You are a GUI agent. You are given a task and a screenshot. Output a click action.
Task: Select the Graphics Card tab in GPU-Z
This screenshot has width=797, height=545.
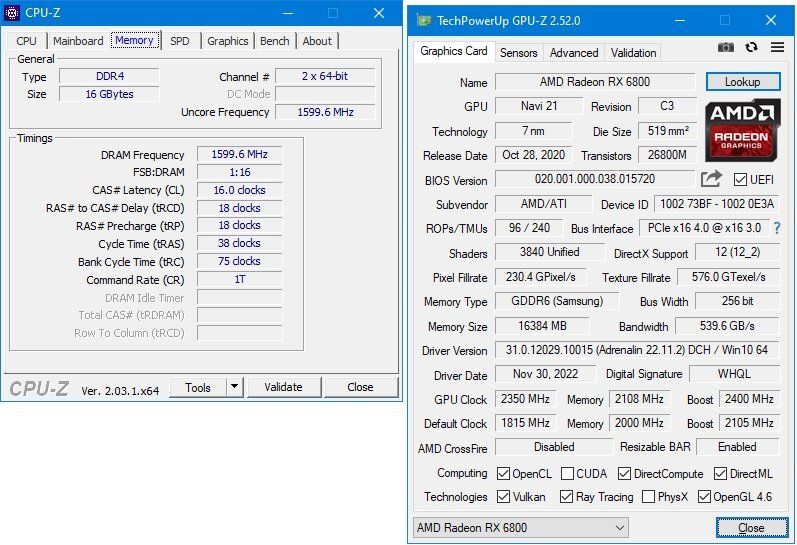click(454, 51)
